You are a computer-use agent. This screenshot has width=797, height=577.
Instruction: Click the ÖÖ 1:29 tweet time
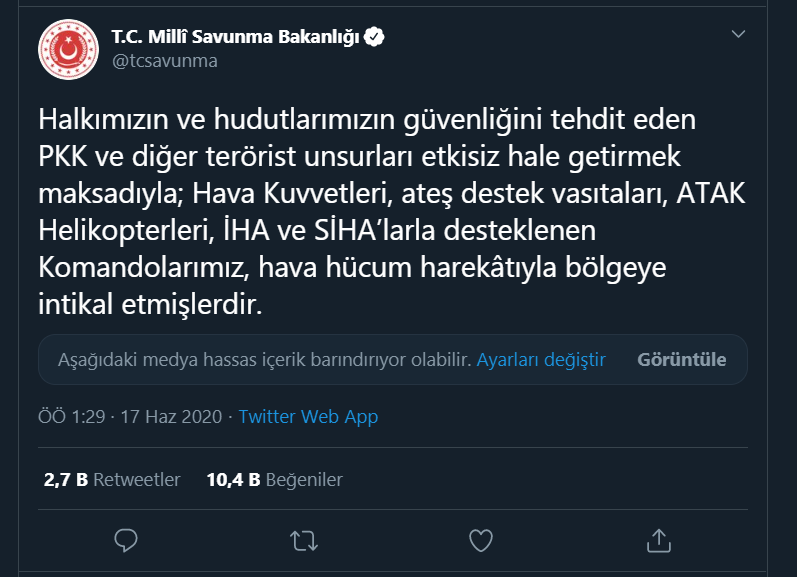click(72, 416)
